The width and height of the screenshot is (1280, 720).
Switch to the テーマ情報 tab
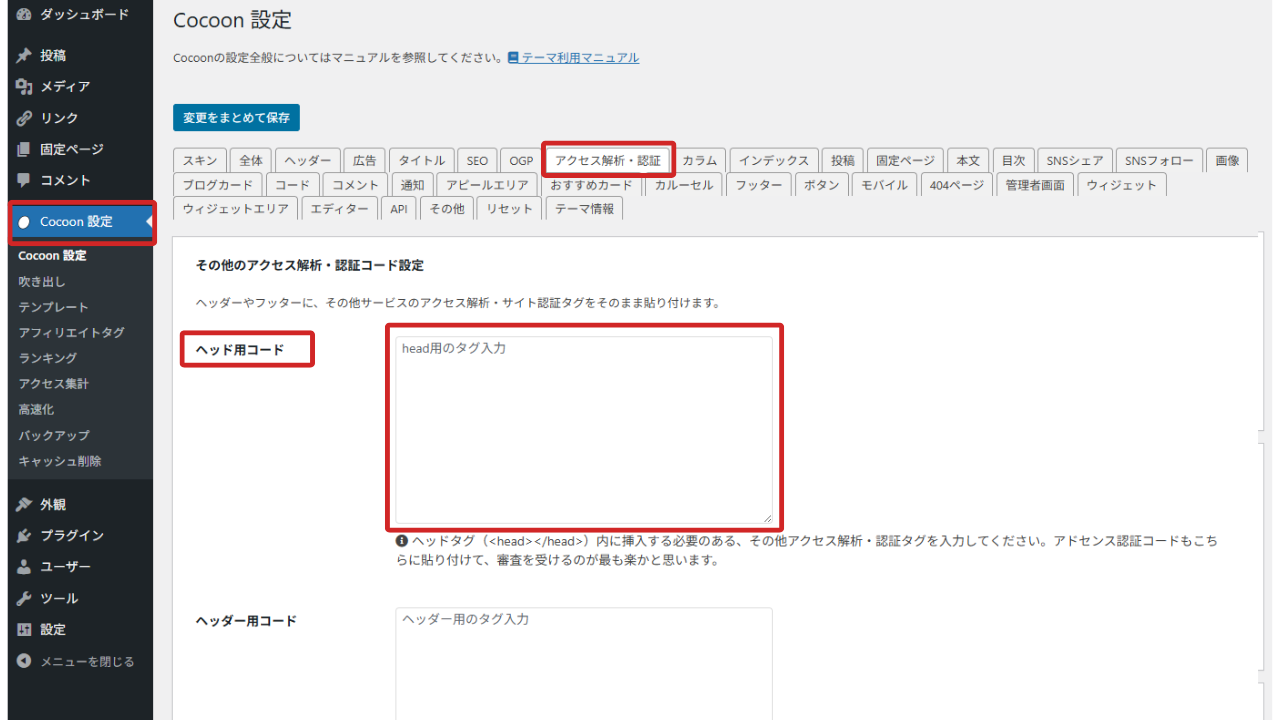pyautogui.click(x=584, y=209)
